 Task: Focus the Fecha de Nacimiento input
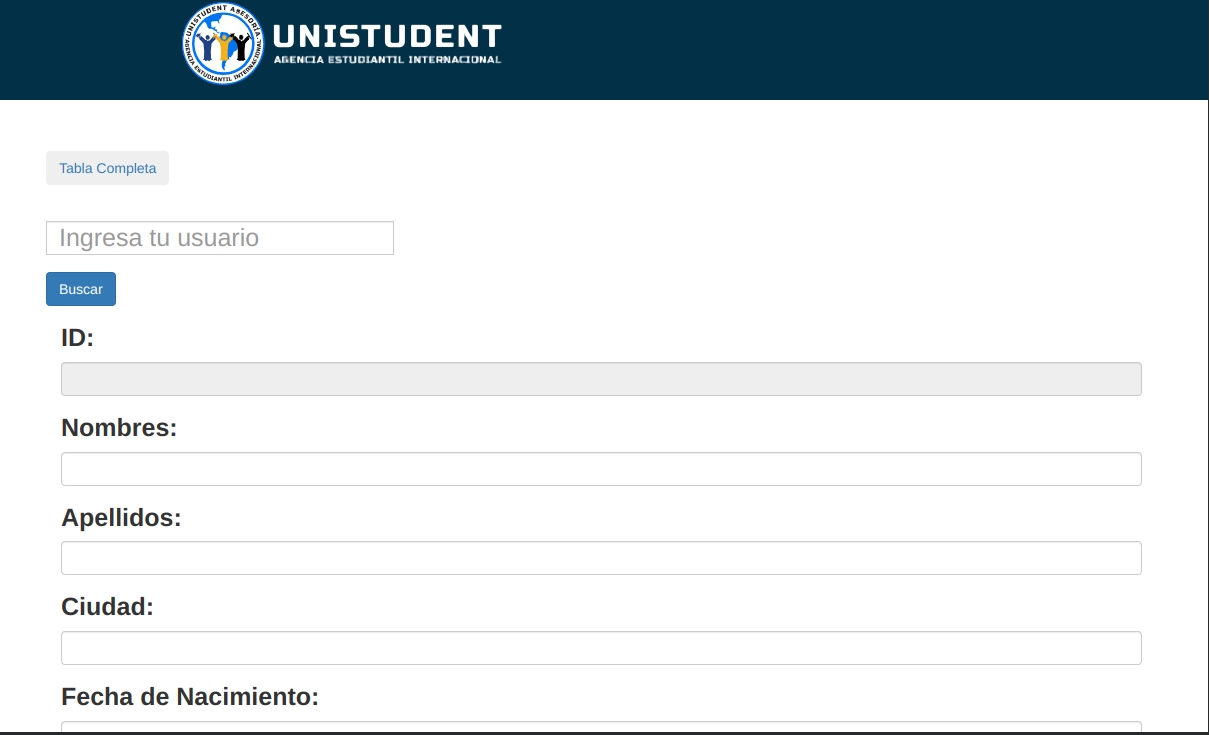[x=601, y=727]
